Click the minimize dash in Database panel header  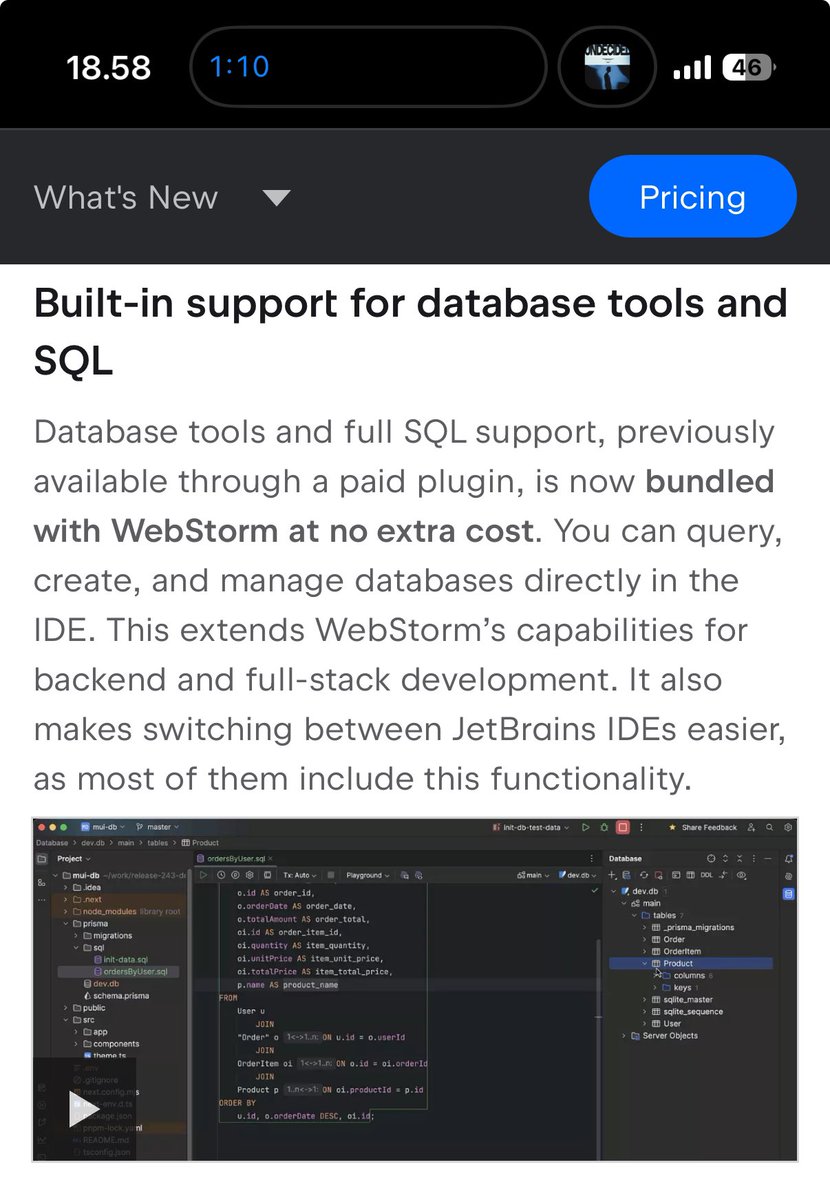tap(767, 858)
